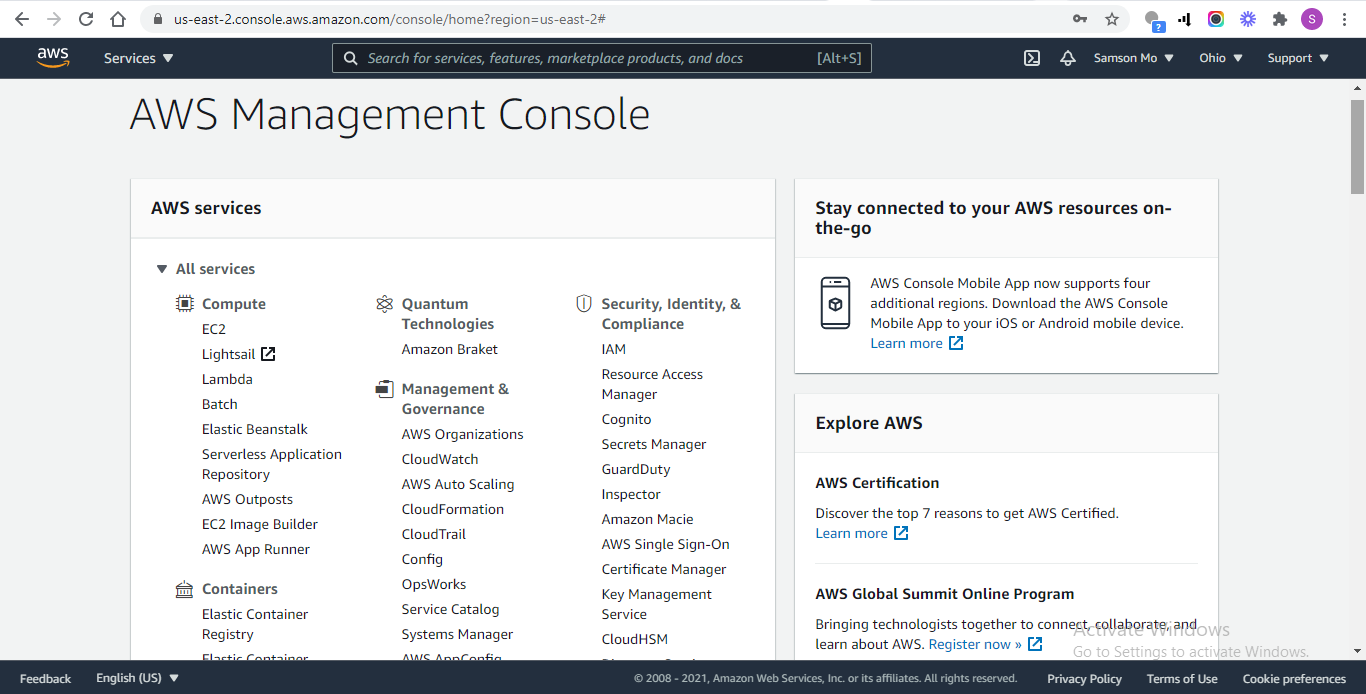Viewport: 1366px width, 694px height.
Task: Click inside the services search bar
Action: point(600,58)
